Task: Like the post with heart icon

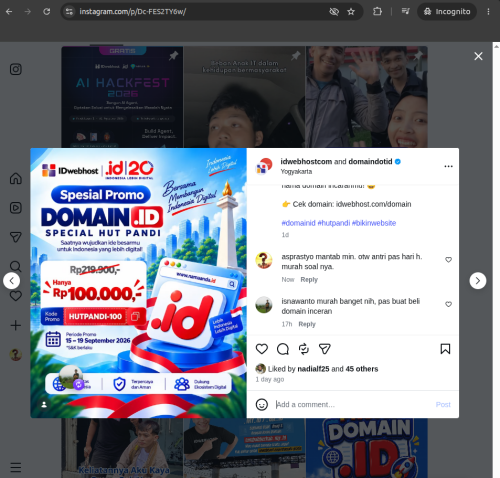Action: tap(262, 349)
